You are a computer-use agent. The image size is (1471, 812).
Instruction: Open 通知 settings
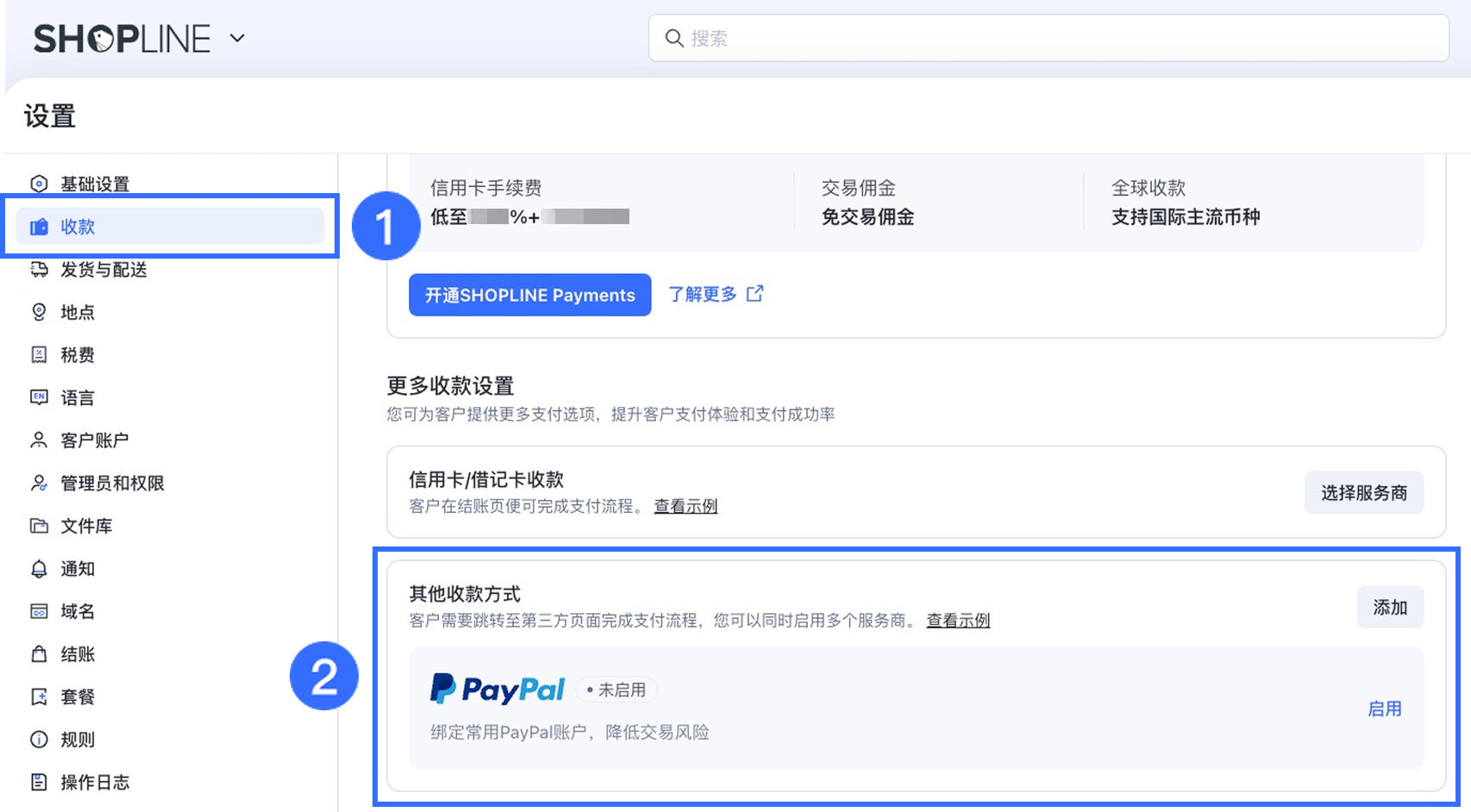[78, 569]
